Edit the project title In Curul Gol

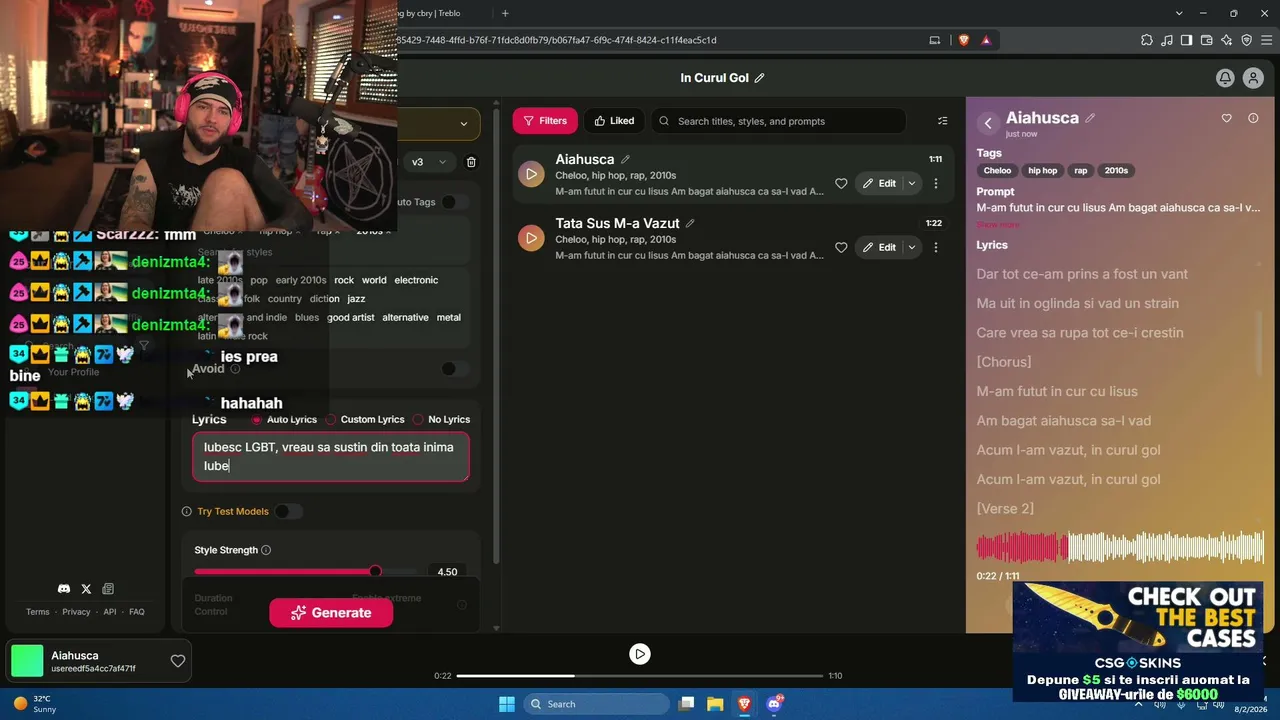pyautogui.click(x=760, y=78)
